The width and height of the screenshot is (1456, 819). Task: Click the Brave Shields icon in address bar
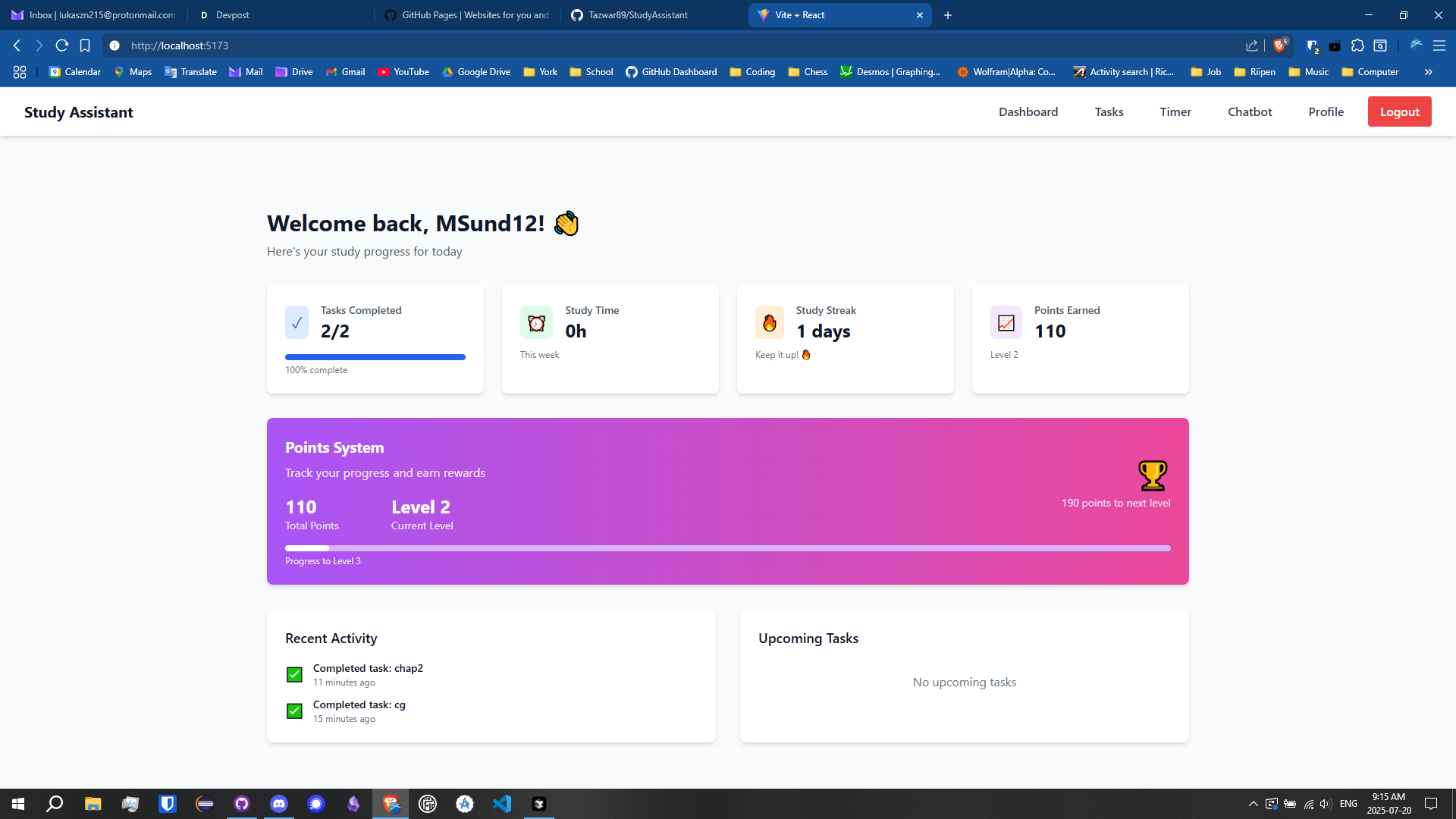pos(1280,45)
